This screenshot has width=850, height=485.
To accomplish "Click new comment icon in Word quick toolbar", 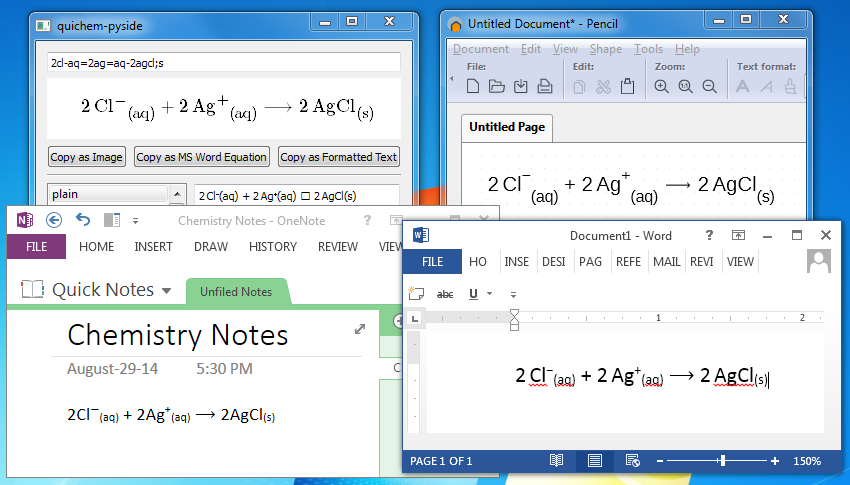I will pyautogui.click(x=416, y=293).
